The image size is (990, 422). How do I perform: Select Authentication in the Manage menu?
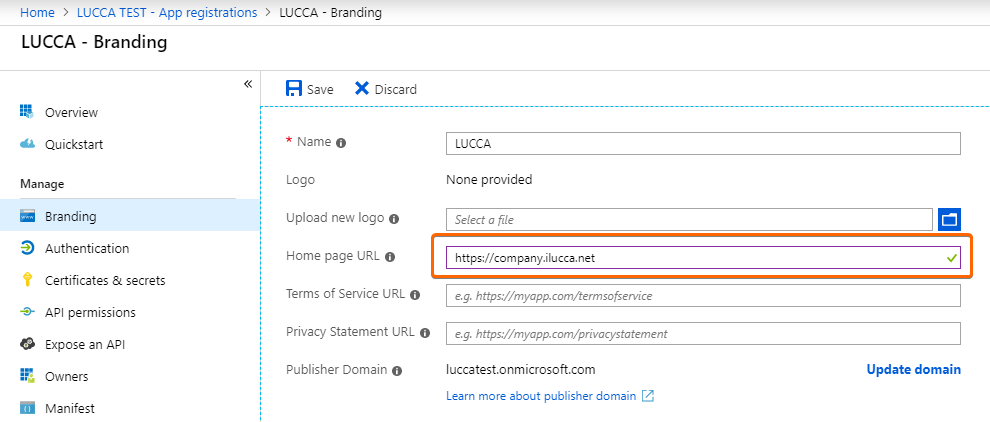(87, 248)
